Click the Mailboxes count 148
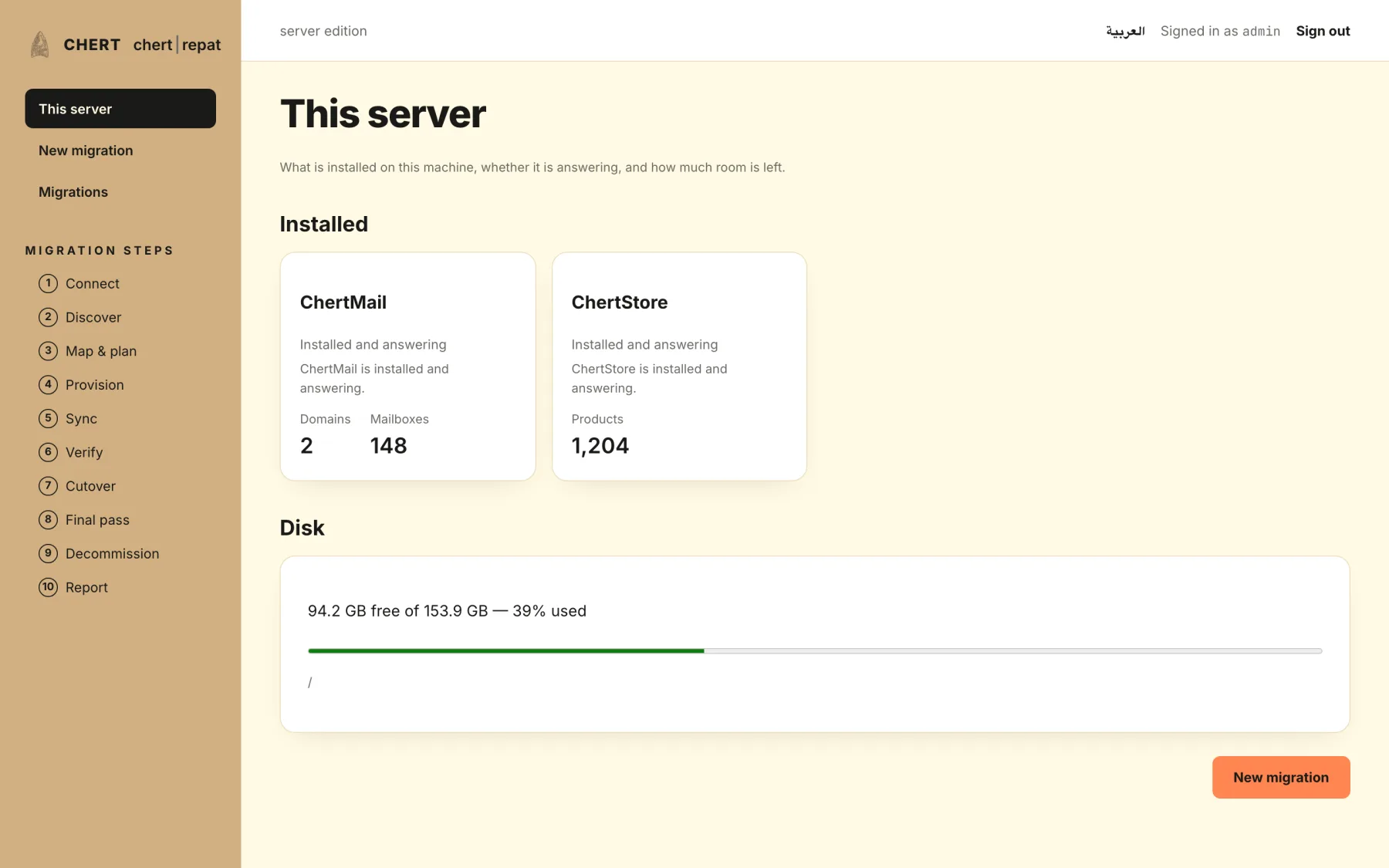The height and width of the screenshot is (868, 1389). (x=388, y=446)
